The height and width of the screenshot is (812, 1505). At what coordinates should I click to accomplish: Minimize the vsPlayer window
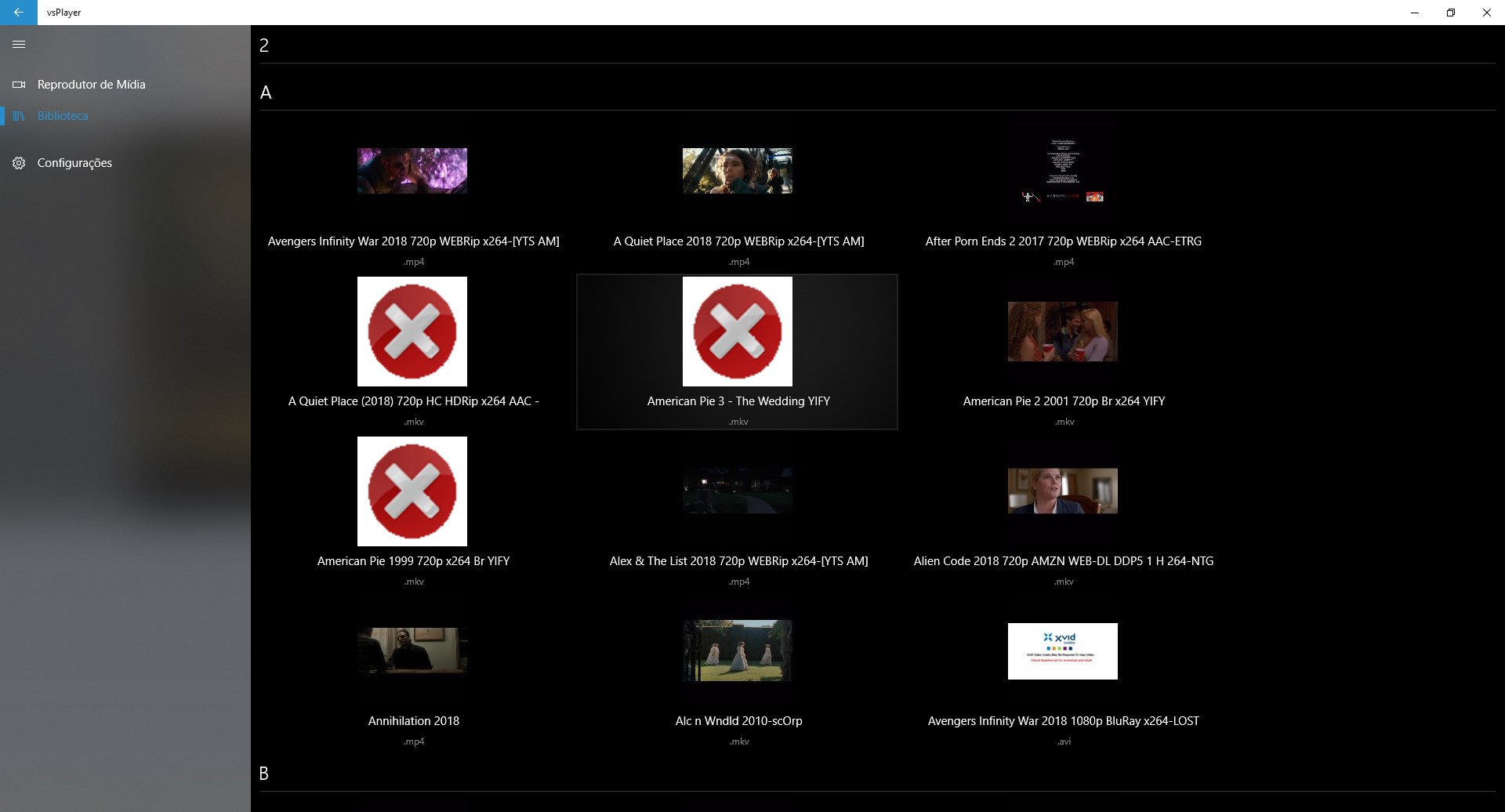(1415, 13)
